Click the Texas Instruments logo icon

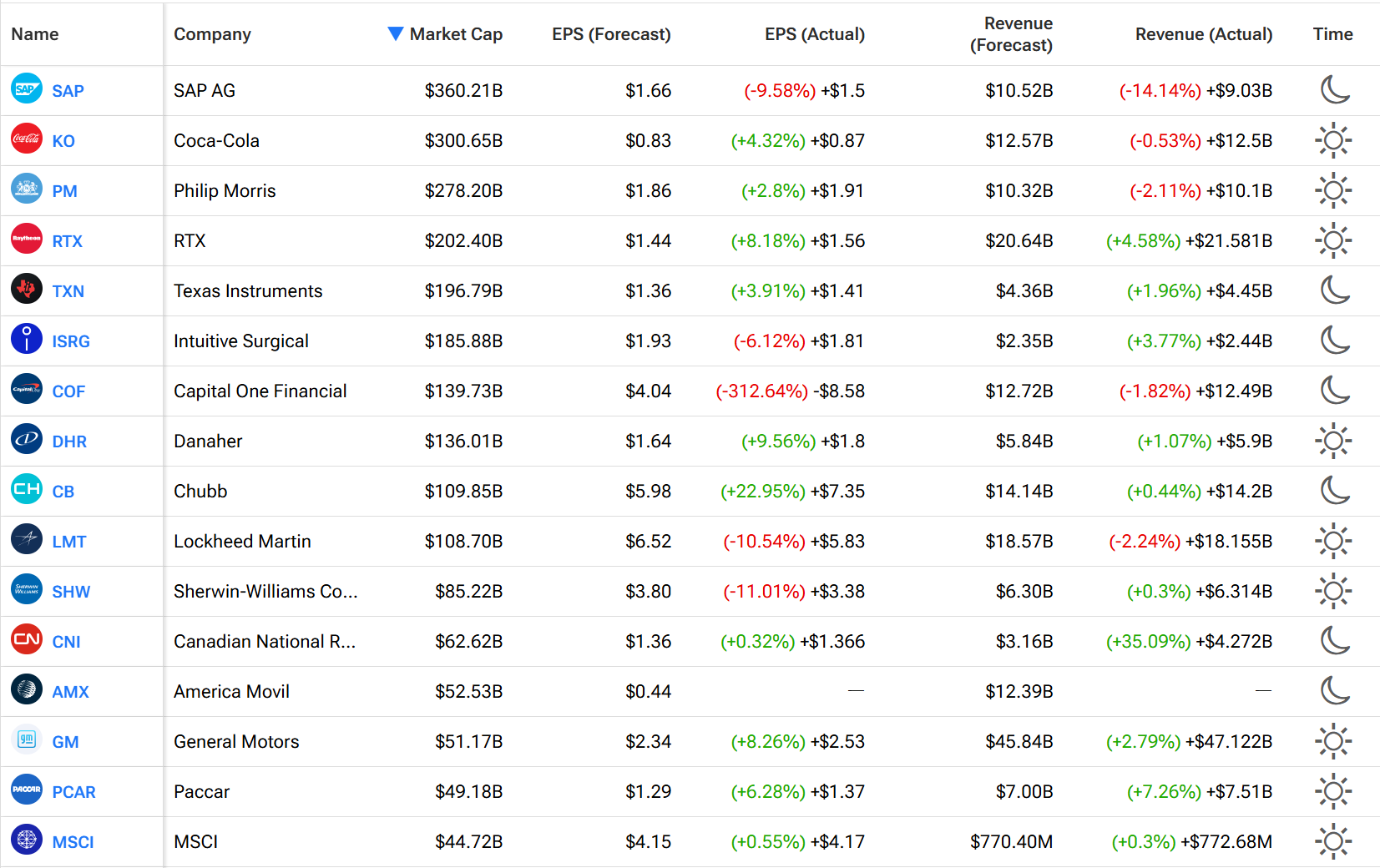[27, 289]
